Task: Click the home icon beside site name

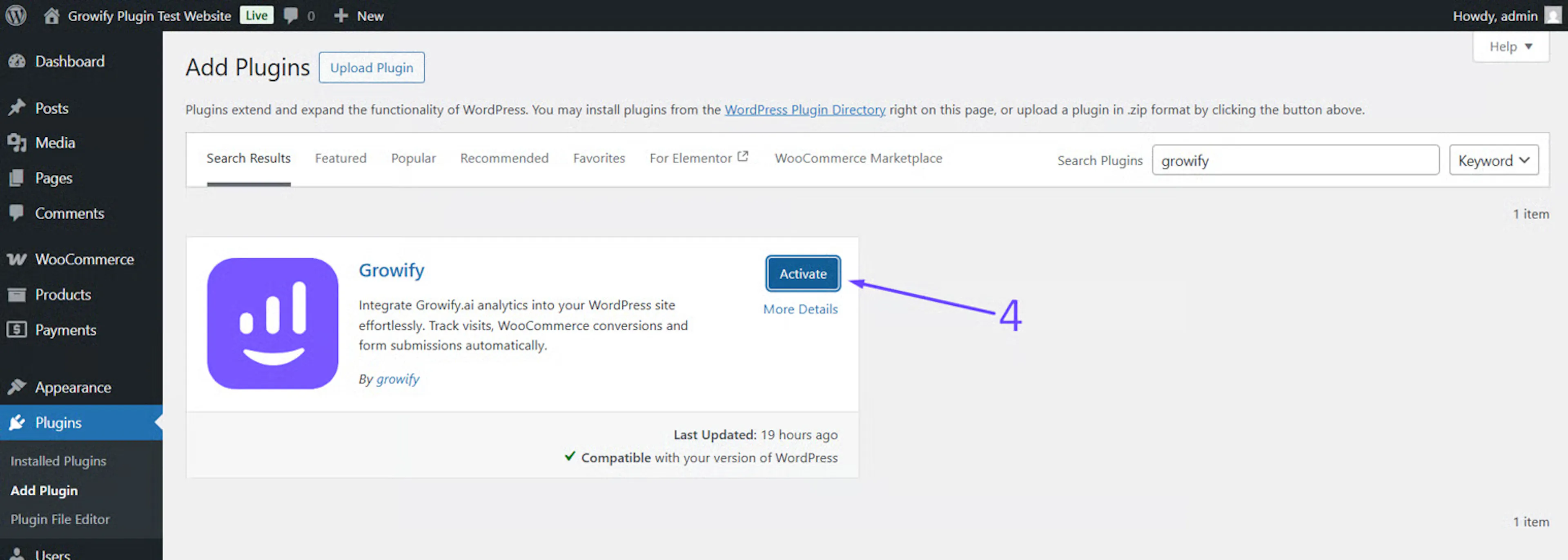Action: coord(52,15)
